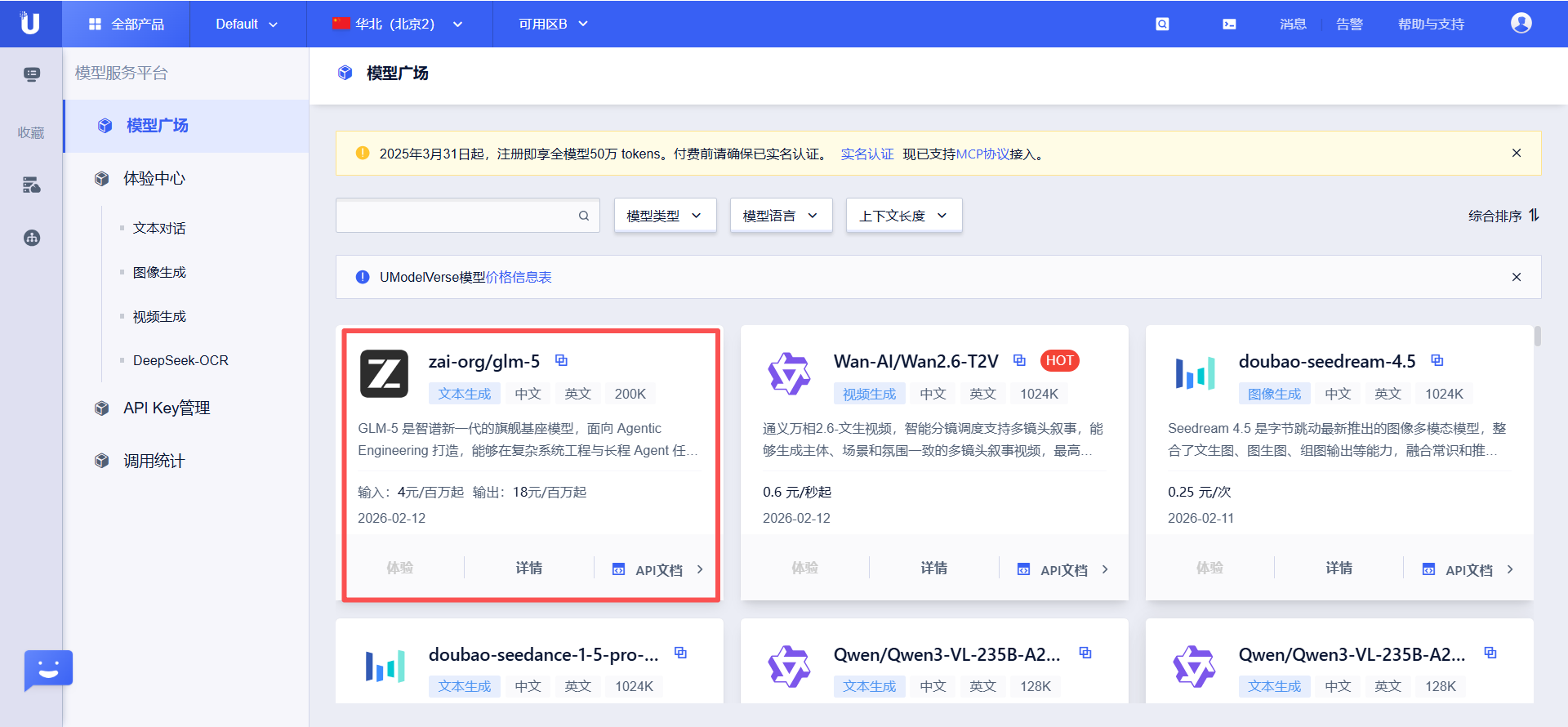This screenshot has height=727, width=1568.
Task: Click the 200K tag on the glm-5 card
Action: (x=630, y=394)
